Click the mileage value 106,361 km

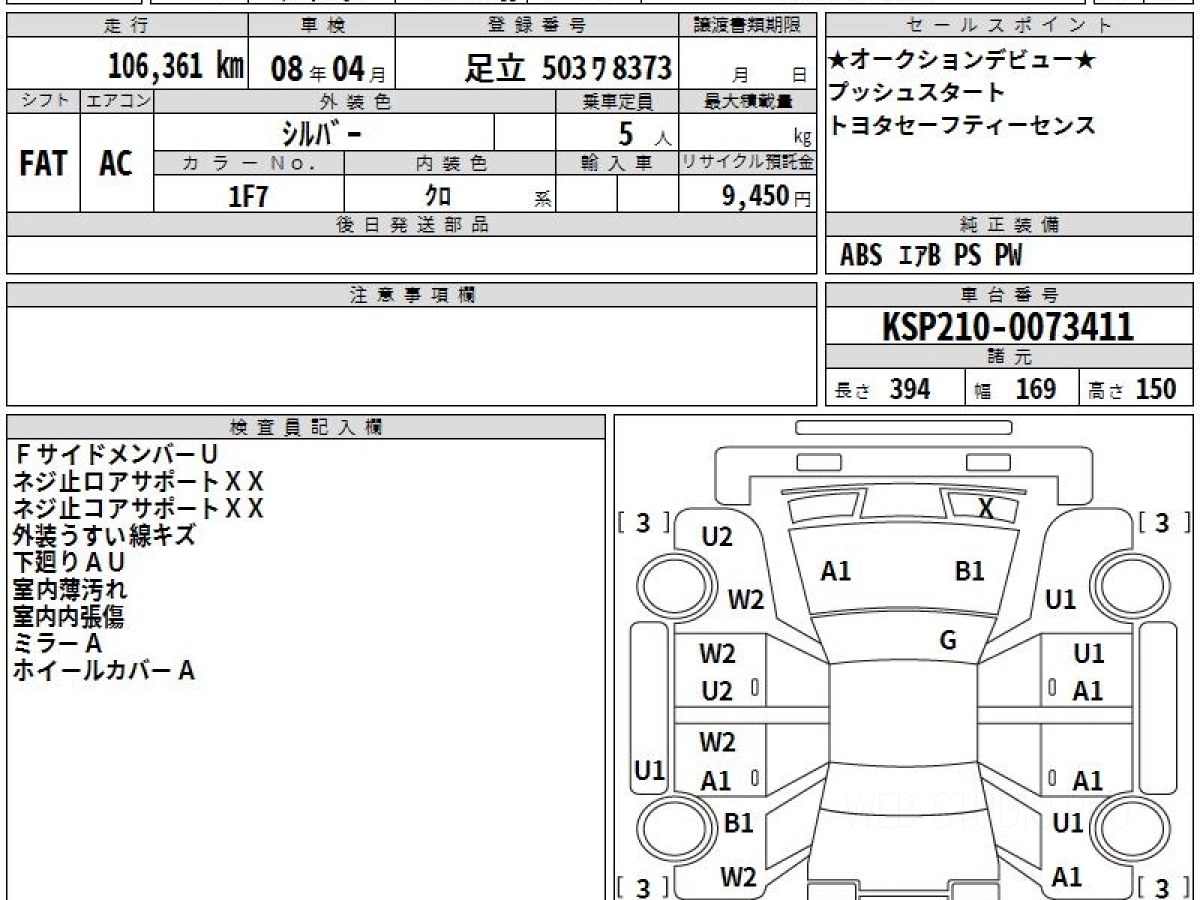tap(176, 67)
